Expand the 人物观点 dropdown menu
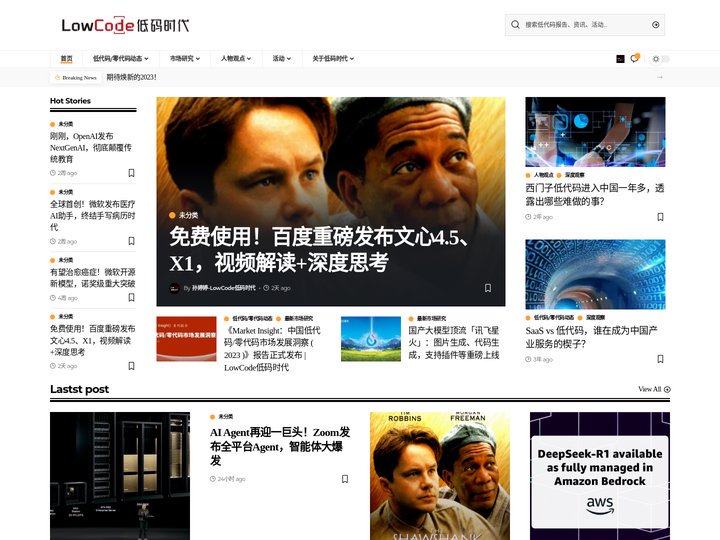The image size is (720, 540). click(x=236, y=59)
